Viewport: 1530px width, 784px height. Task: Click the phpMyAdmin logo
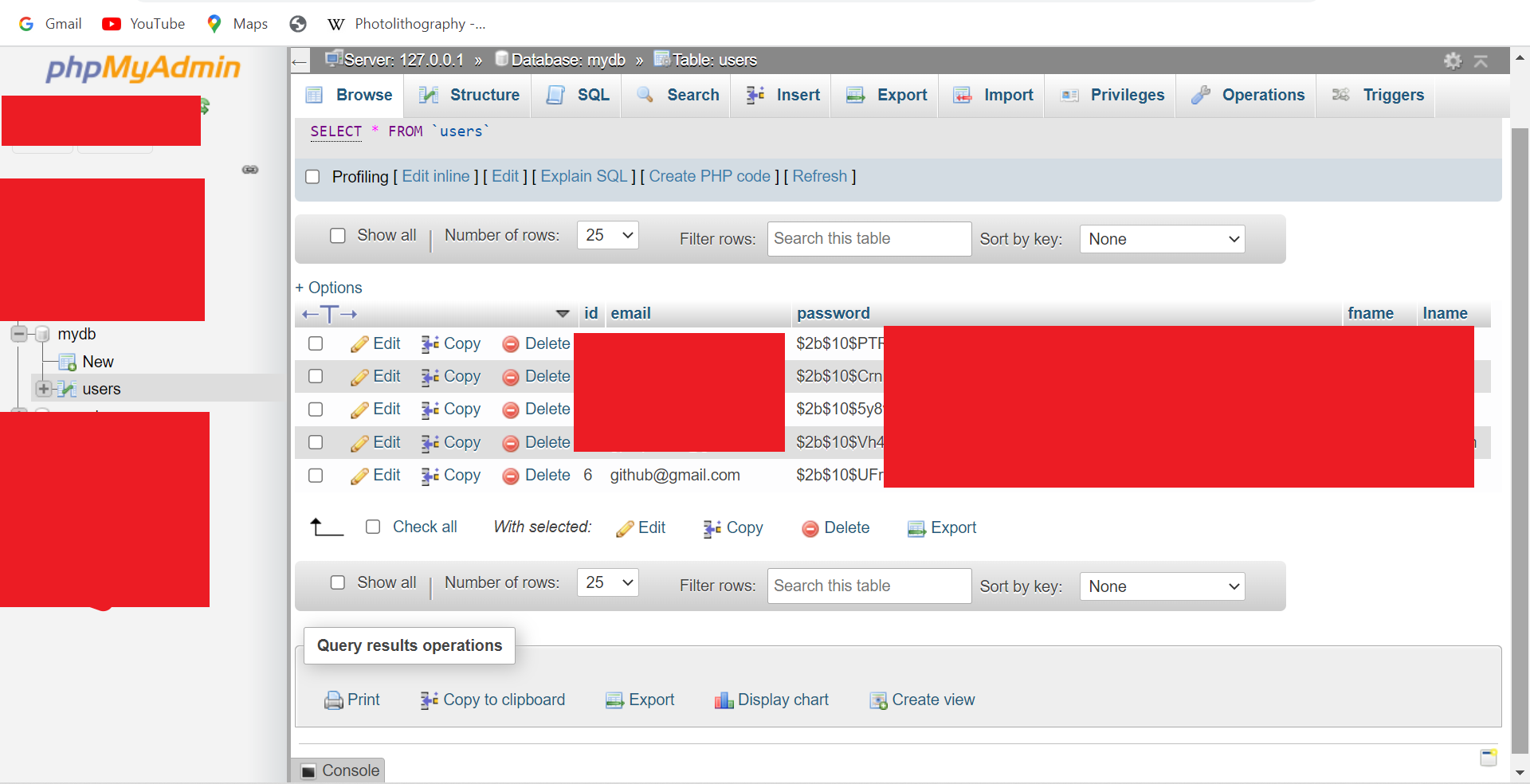(143, 68)
